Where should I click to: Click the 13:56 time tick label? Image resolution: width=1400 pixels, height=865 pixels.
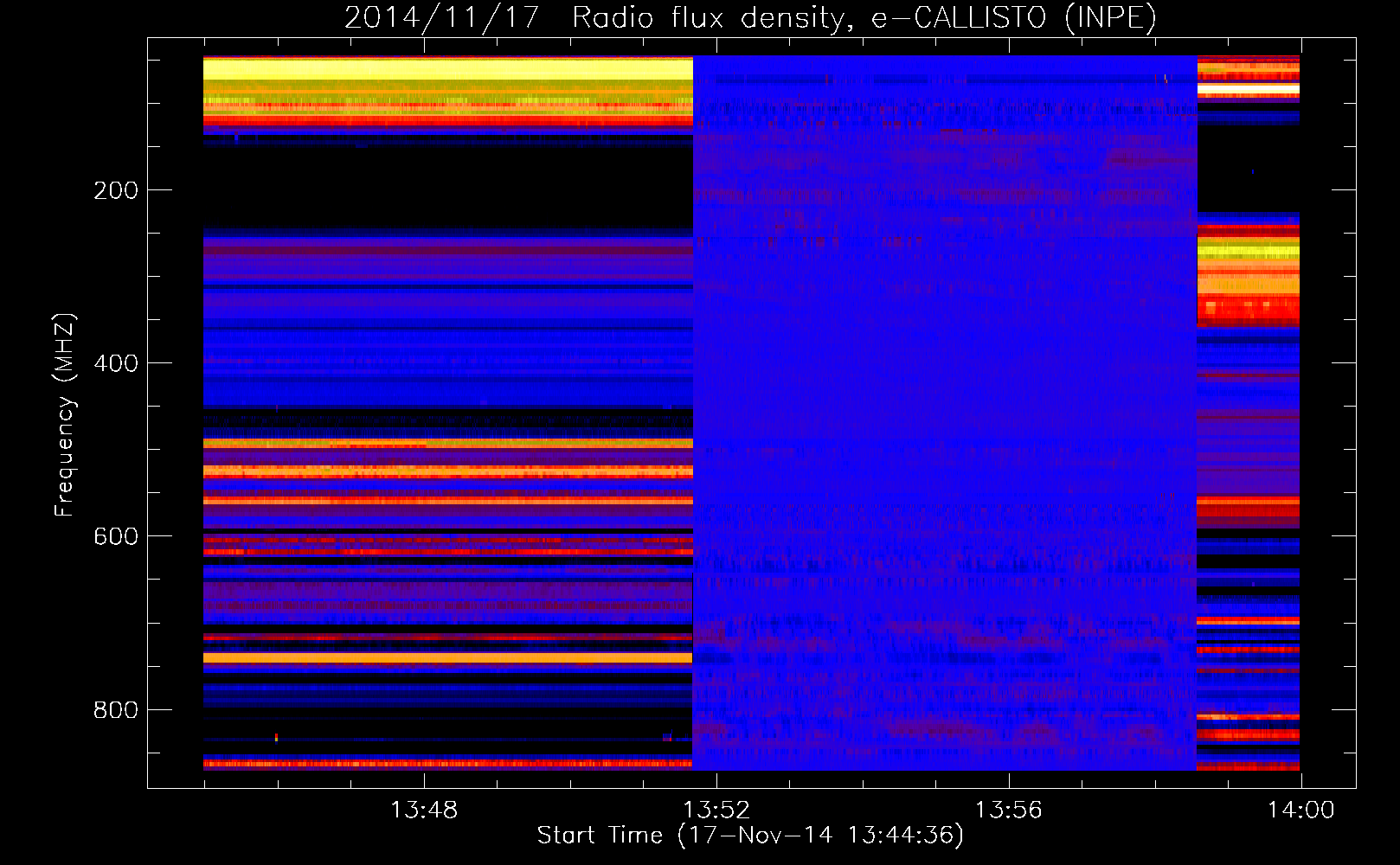[1009, 811]
